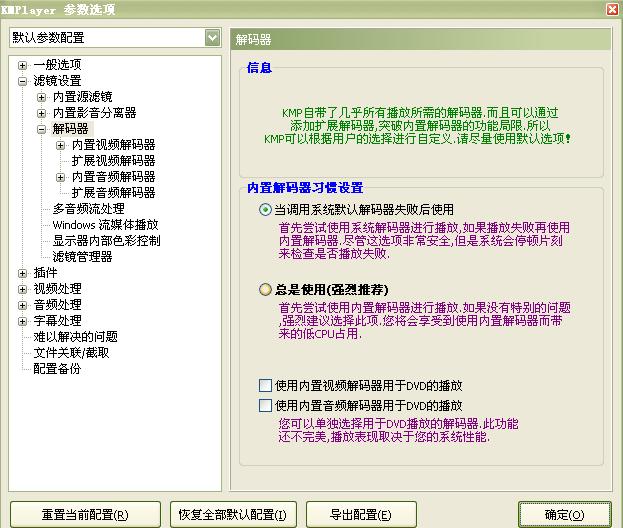
Task: Expand the 视频处理 tree node
Action: coord(23,289)
